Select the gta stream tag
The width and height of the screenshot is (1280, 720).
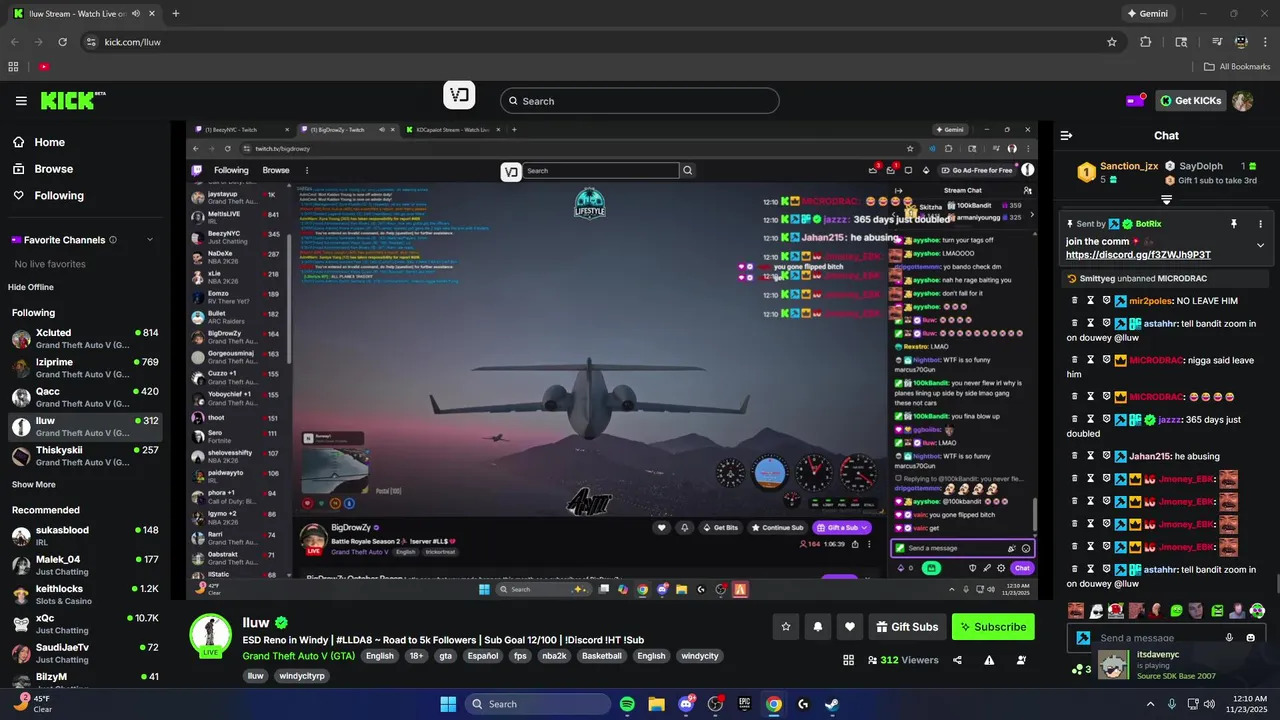tap(445, 656)
